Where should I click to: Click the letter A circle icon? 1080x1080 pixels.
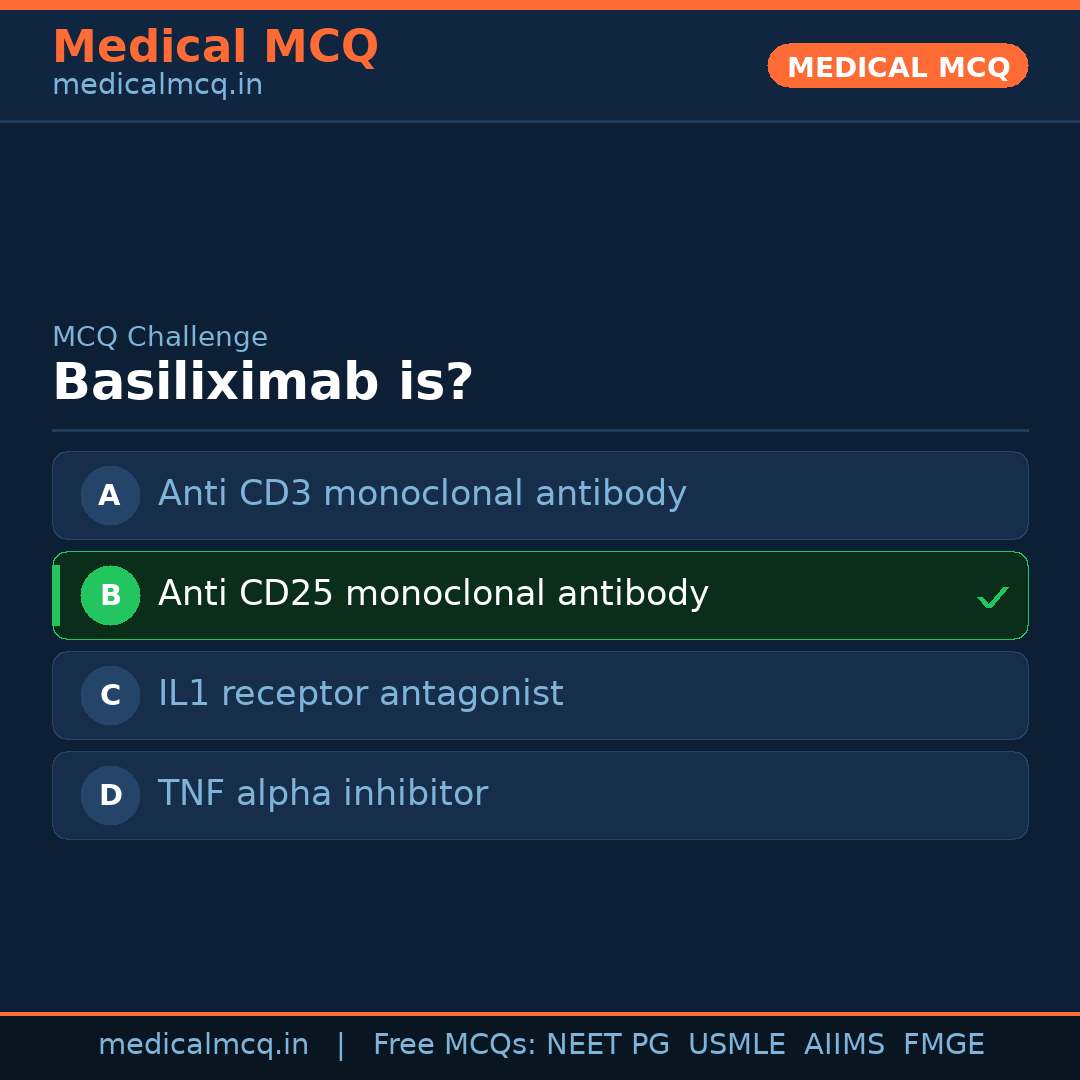click(110, 495)
